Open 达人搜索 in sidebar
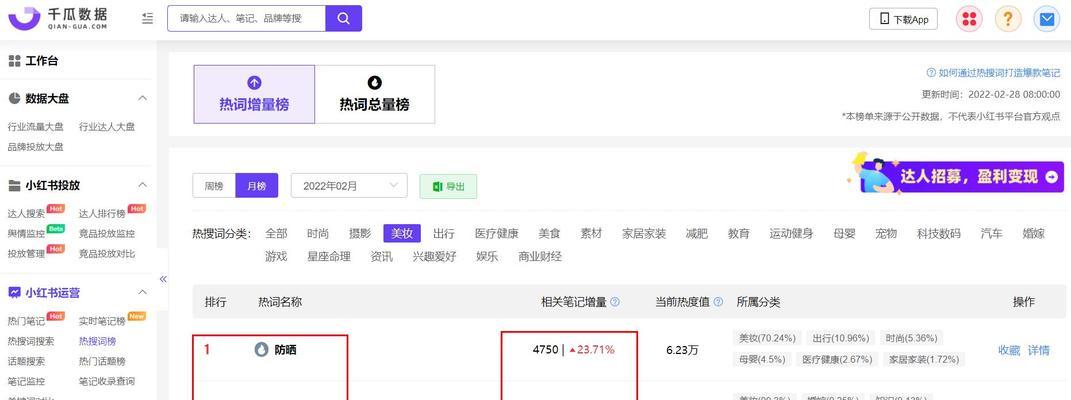 [x=27, y=213]
